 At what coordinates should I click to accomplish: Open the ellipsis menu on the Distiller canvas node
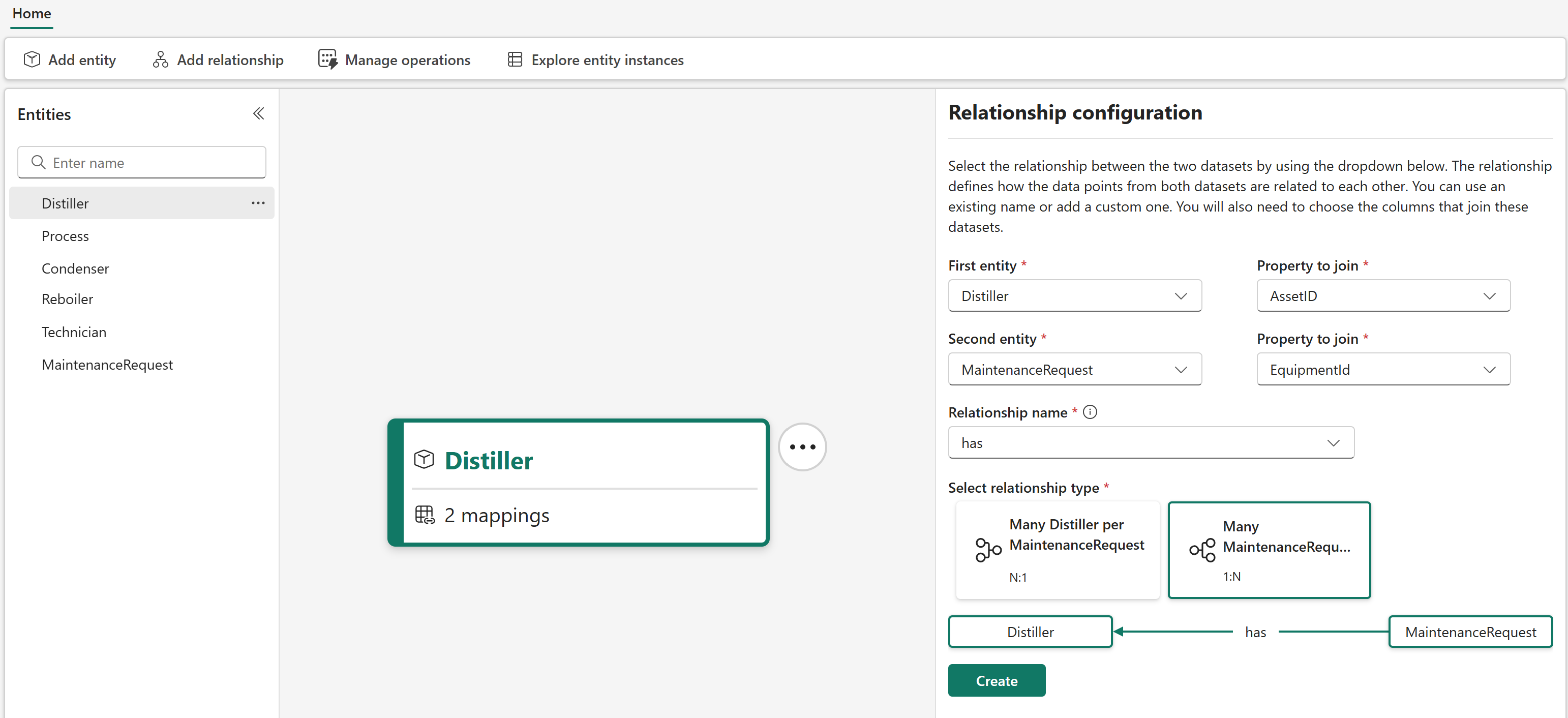[802, 446]
